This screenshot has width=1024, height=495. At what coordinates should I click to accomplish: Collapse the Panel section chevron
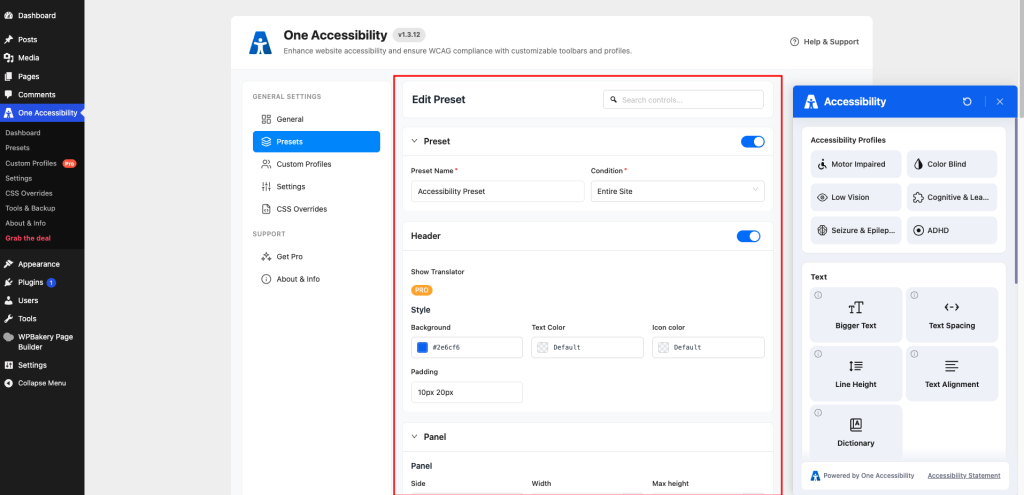coord(414,437)
